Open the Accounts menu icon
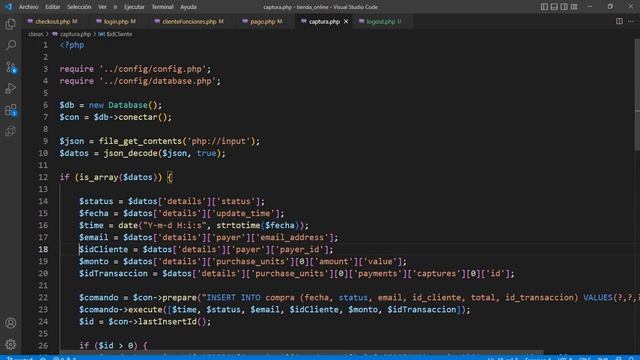640x360 pixels. [11, 323]
